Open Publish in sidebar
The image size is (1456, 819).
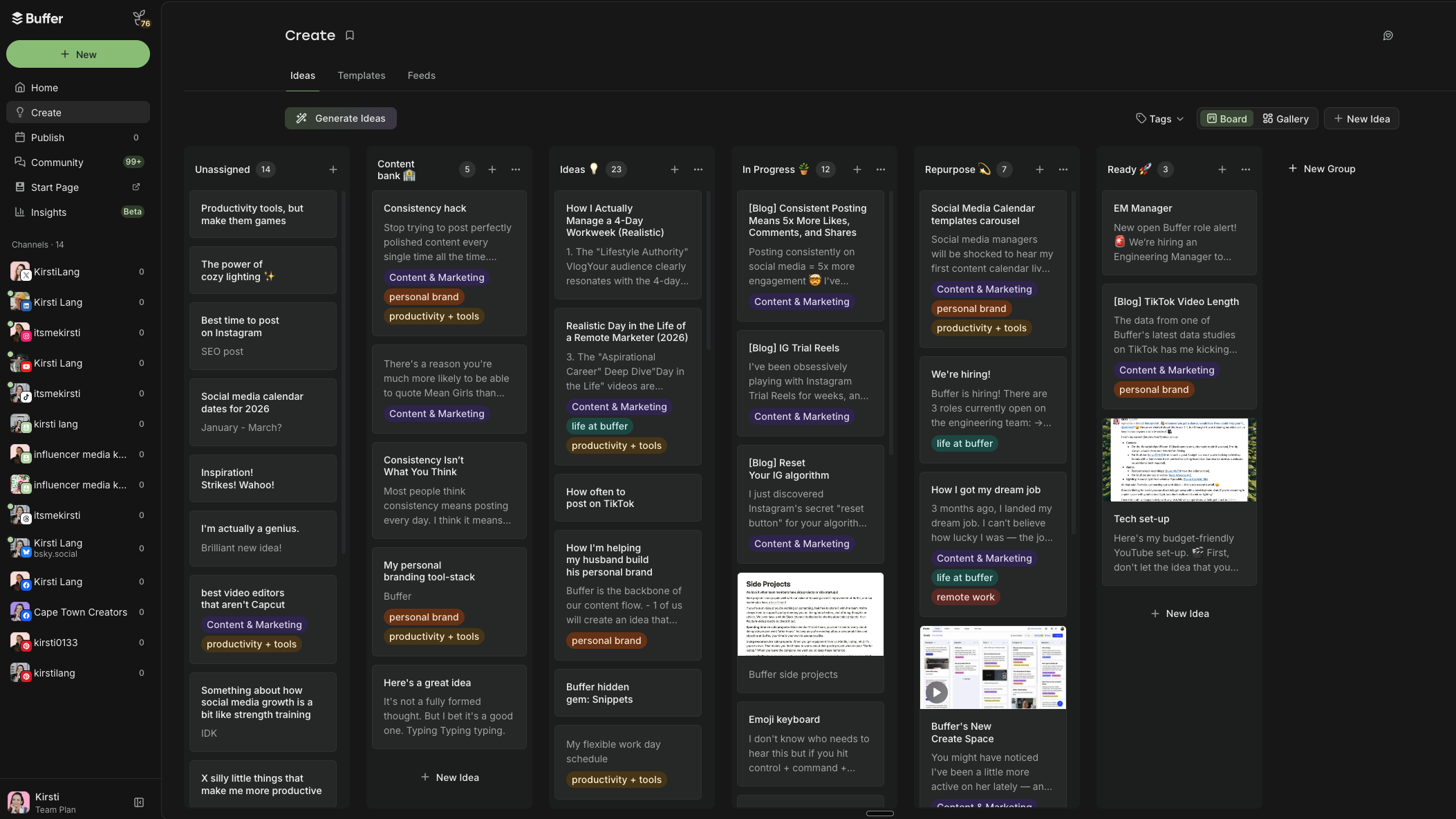pyautogui.click(x=78, y=138)
